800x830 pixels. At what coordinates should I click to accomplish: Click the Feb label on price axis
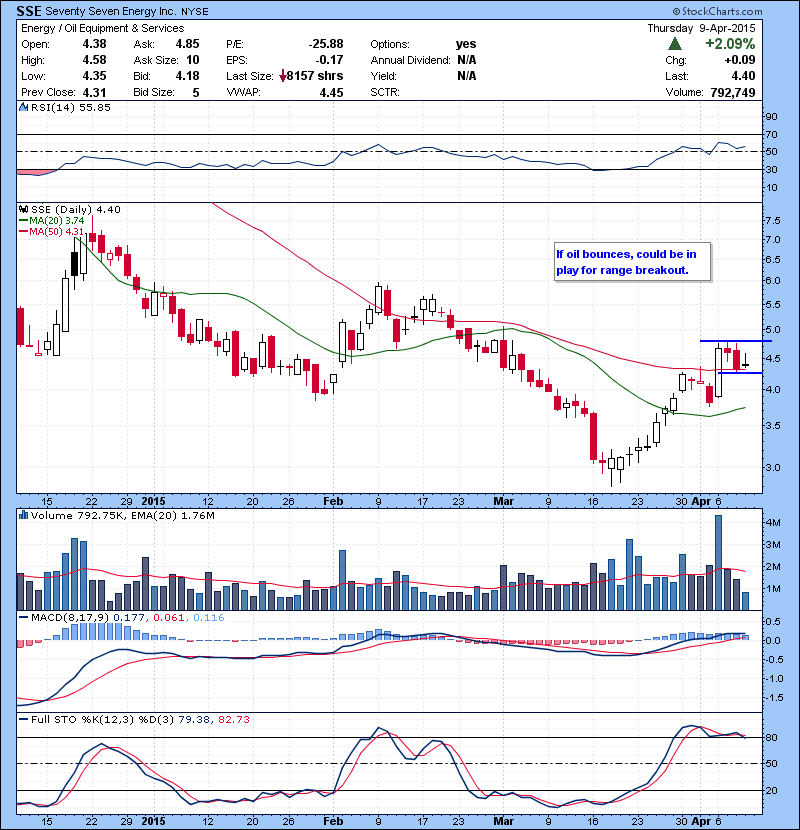coord(333,501)
